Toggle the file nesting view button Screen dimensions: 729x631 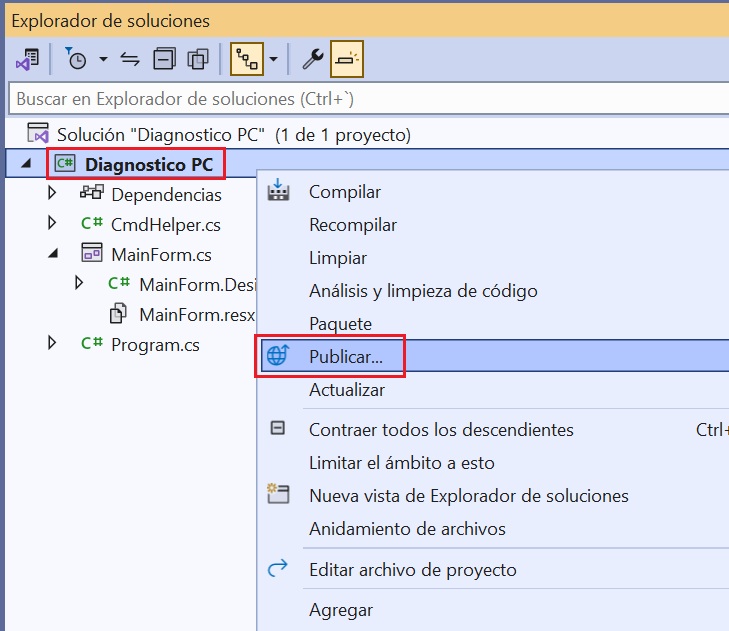(x=247, y=60)
